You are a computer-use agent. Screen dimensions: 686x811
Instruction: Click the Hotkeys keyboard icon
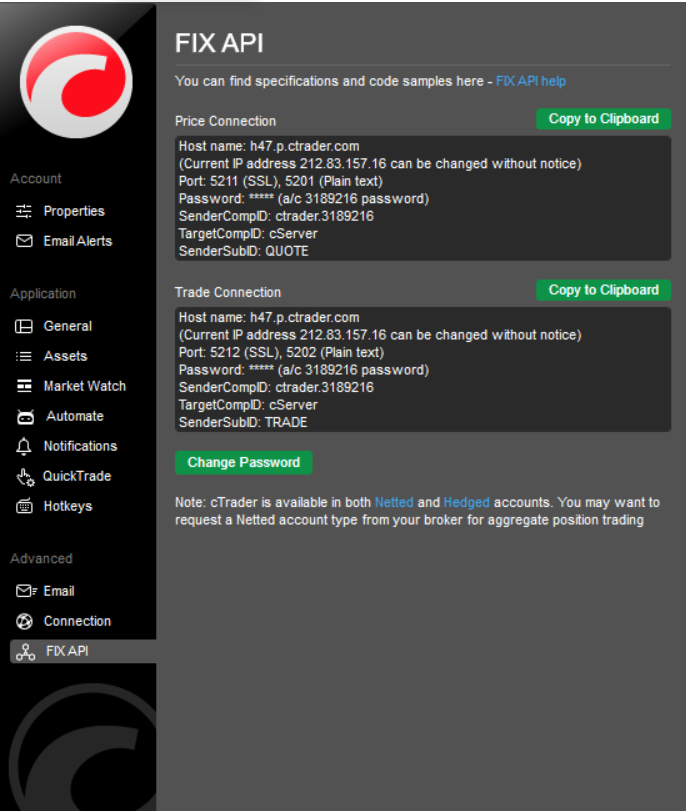24,506
